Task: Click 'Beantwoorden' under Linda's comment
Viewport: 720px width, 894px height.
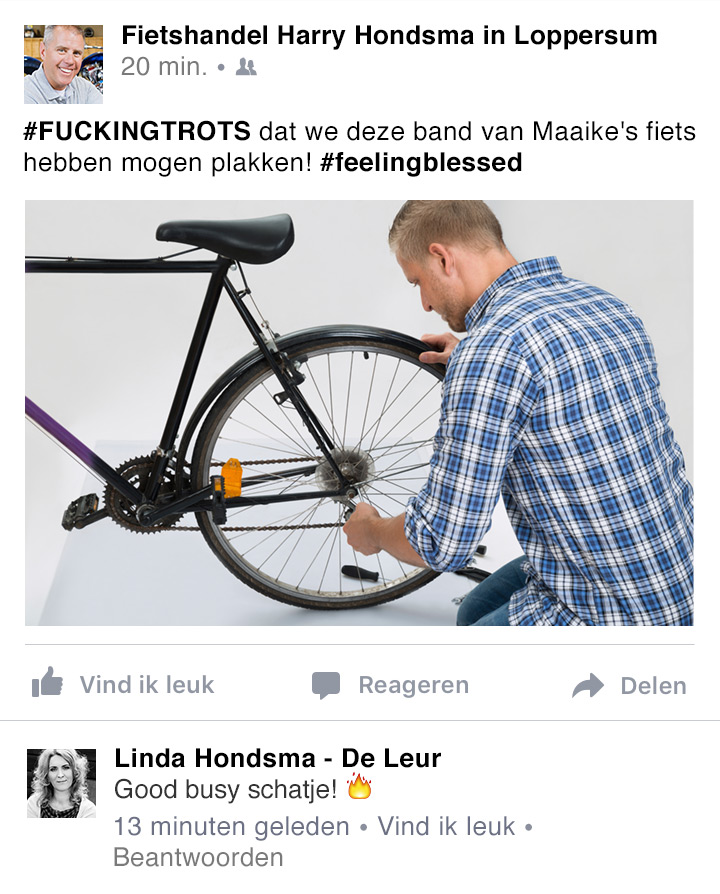Action: pos(198,858)
